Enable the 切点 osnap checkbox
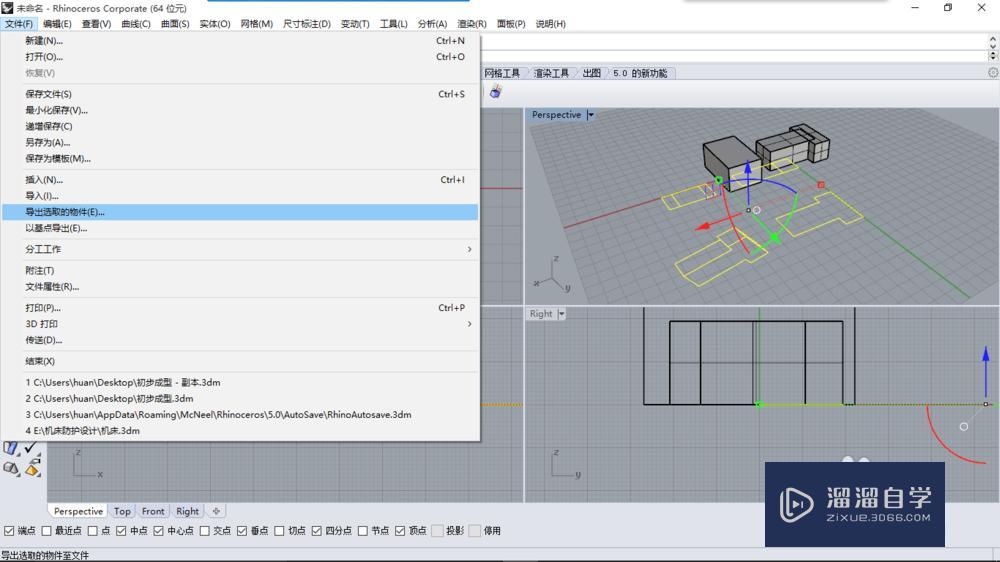The height and width of the screenshot is (562, 1000). coord(279,531)
